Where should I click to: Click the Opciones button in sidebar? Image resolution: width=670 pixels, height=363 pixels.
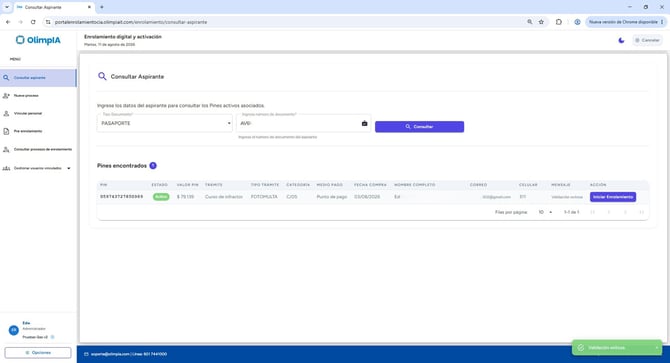tap(38, 353)
